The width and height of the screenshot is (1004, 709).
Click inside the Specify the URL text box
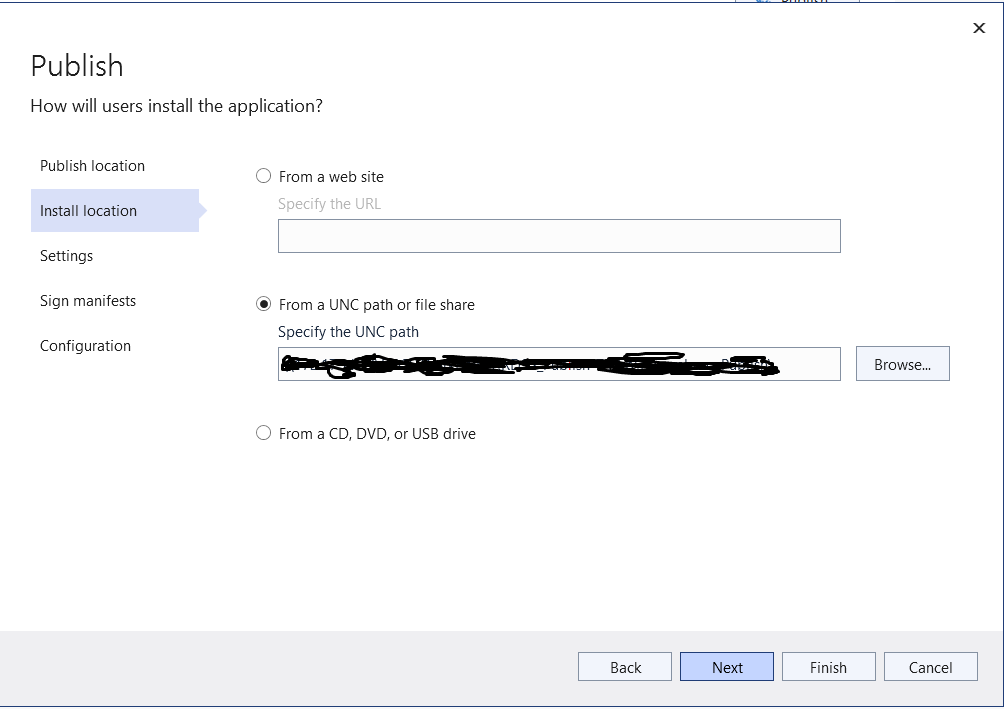(559, 235)
